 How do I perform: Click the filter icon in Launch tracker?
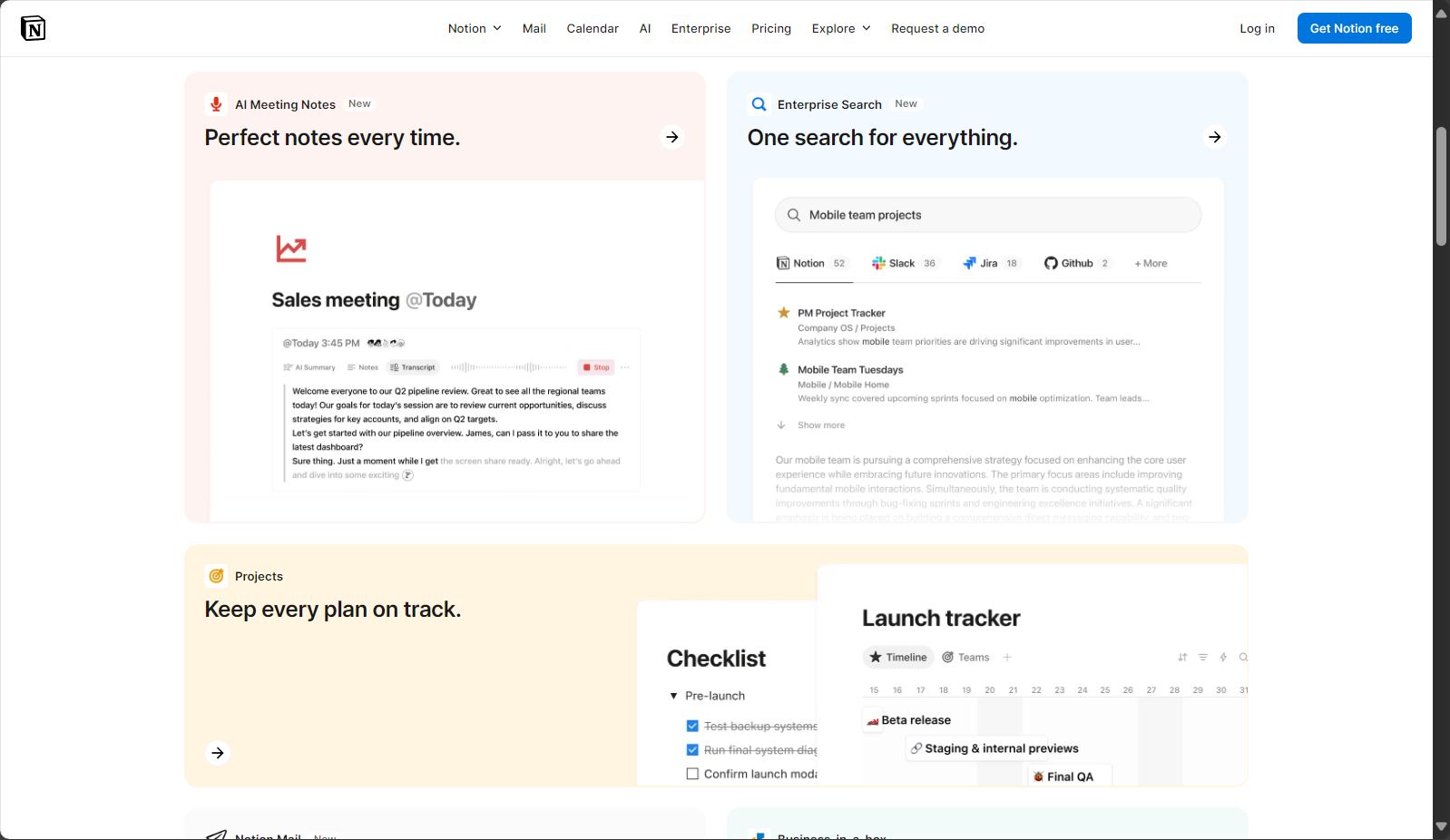point(1203,657)
